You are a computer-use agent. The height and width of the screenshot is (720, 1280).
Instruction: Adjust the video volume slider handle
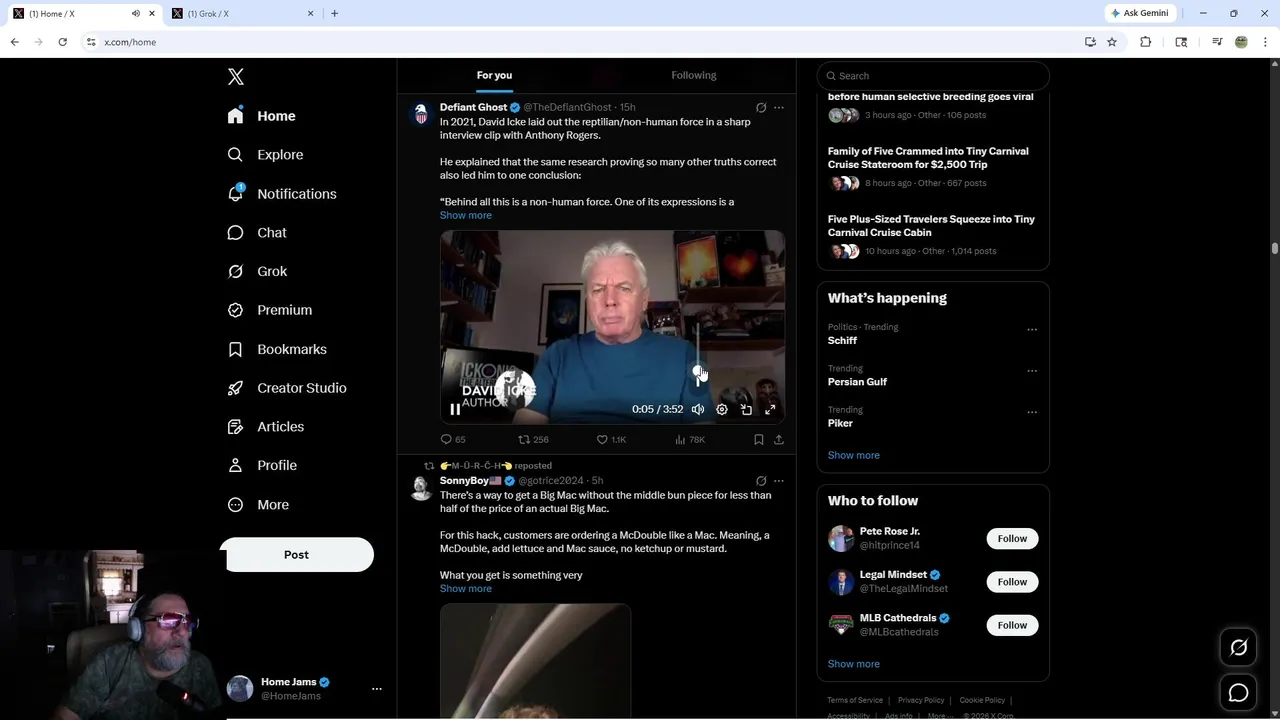[698, 370]
